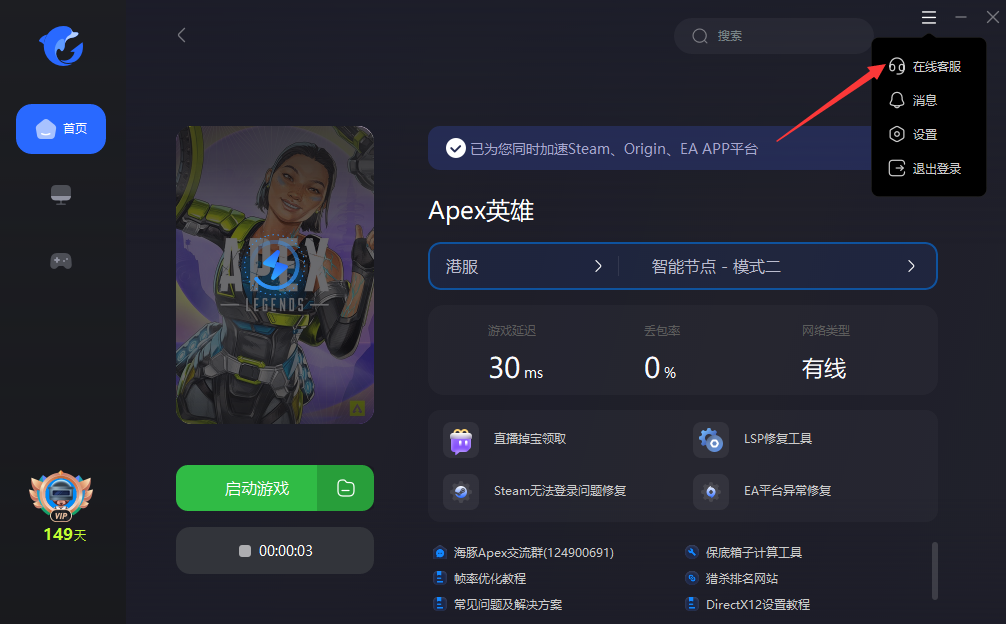Open EA平台异常修复 fix

point(787,491)
